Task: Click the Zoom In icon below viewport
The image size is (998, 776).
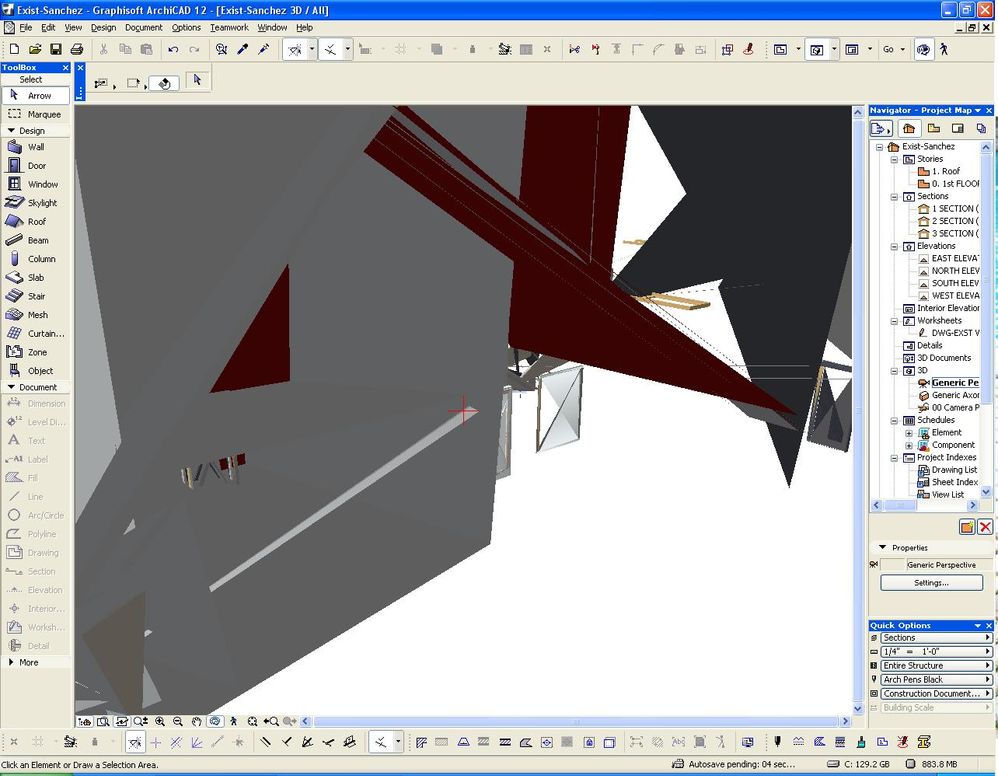Action: [160, 721]
